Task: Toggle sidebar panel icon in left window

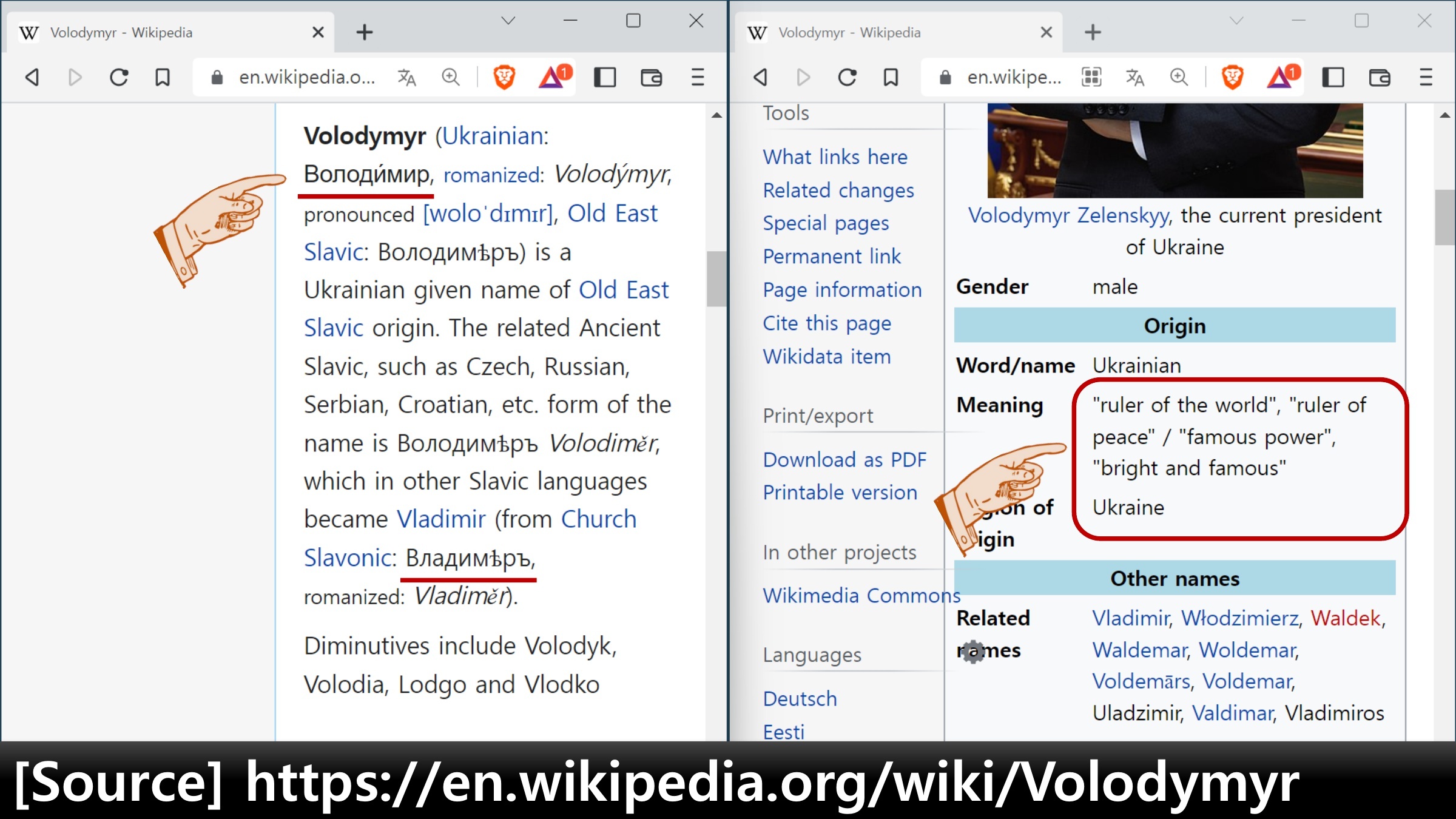Action: coord(605,77)
